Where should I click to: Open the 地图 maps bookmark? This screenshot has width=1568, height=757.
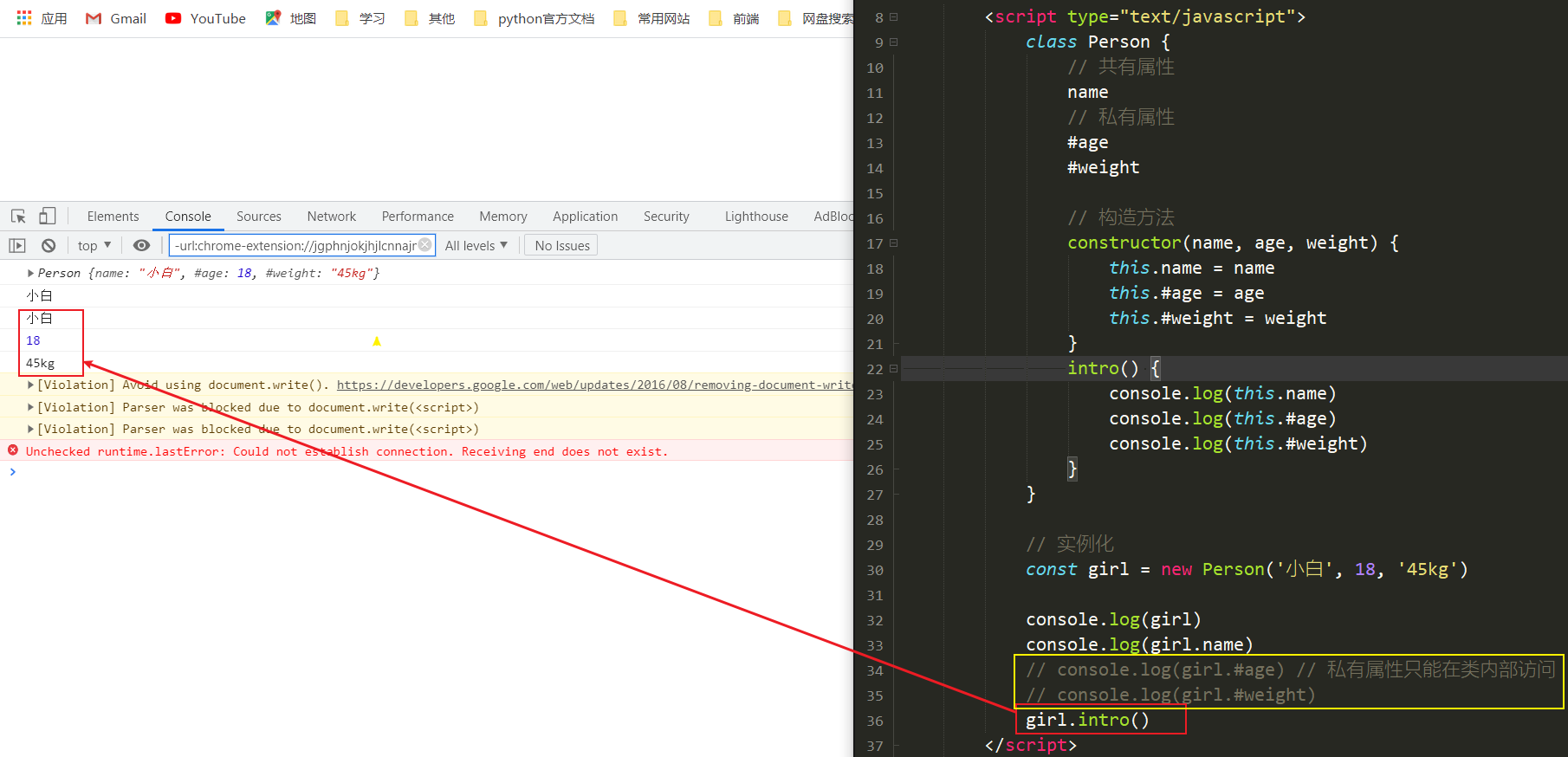coord(291,18)
